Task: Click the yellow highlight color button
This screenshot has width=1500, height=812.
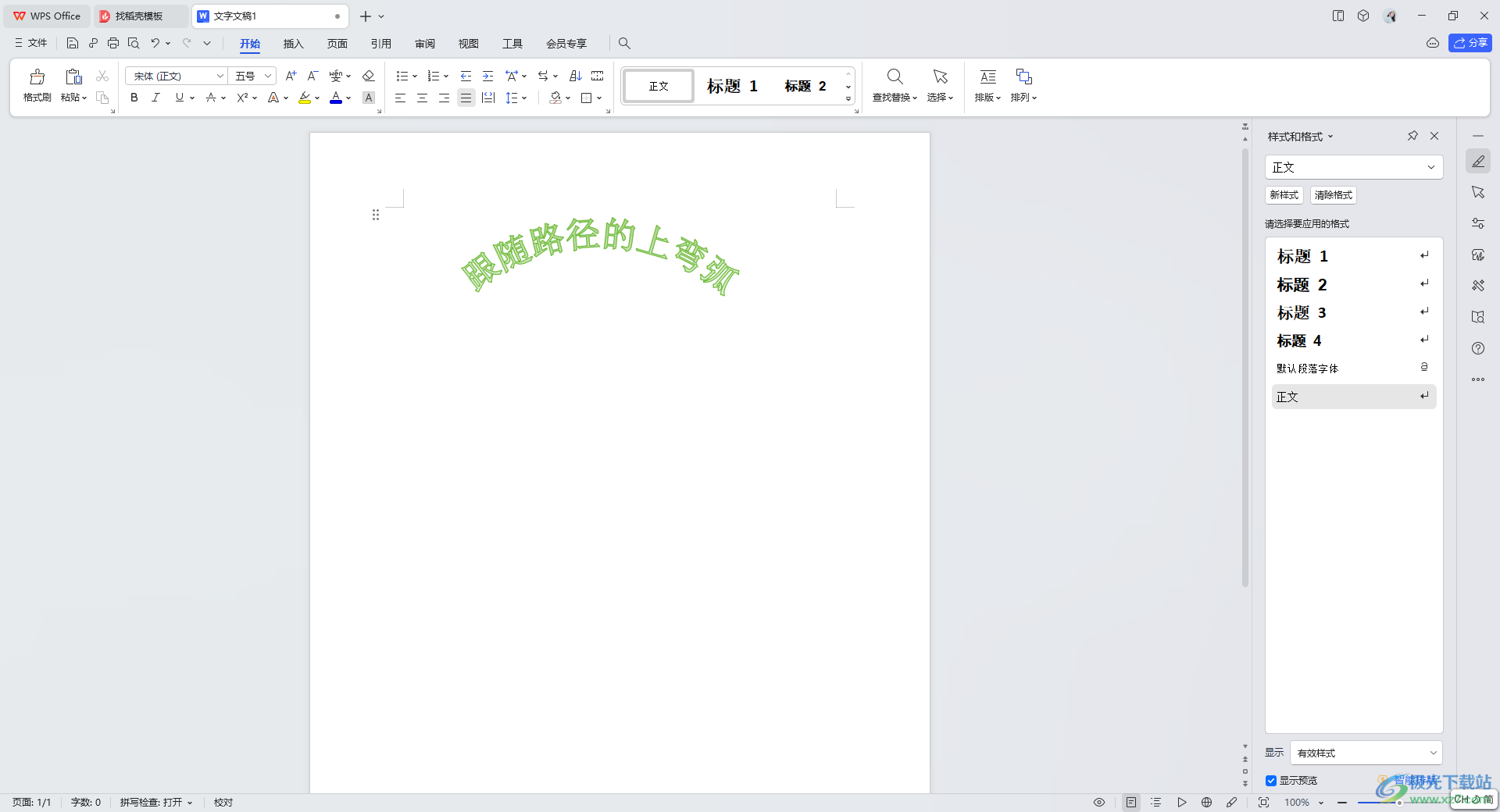Action: [x=305, y=98]
